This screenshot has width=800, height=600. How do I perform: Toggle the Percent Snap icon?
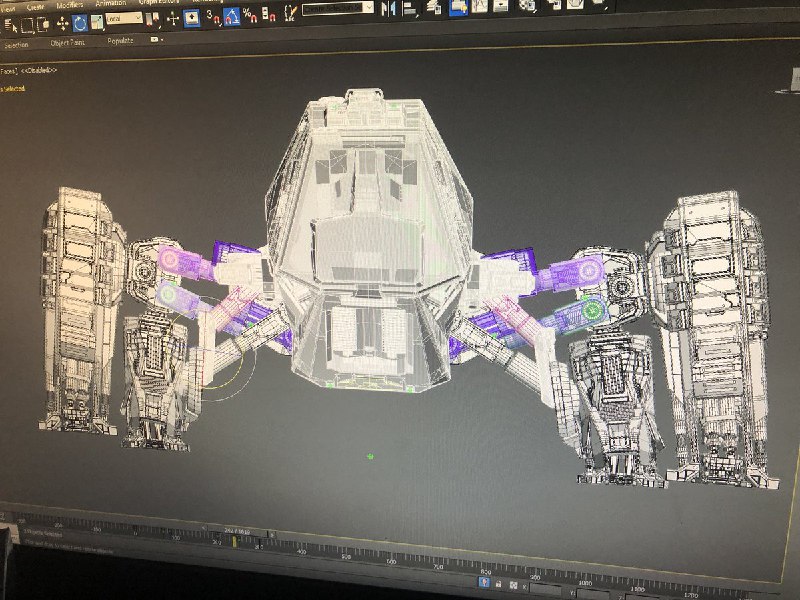249,16
